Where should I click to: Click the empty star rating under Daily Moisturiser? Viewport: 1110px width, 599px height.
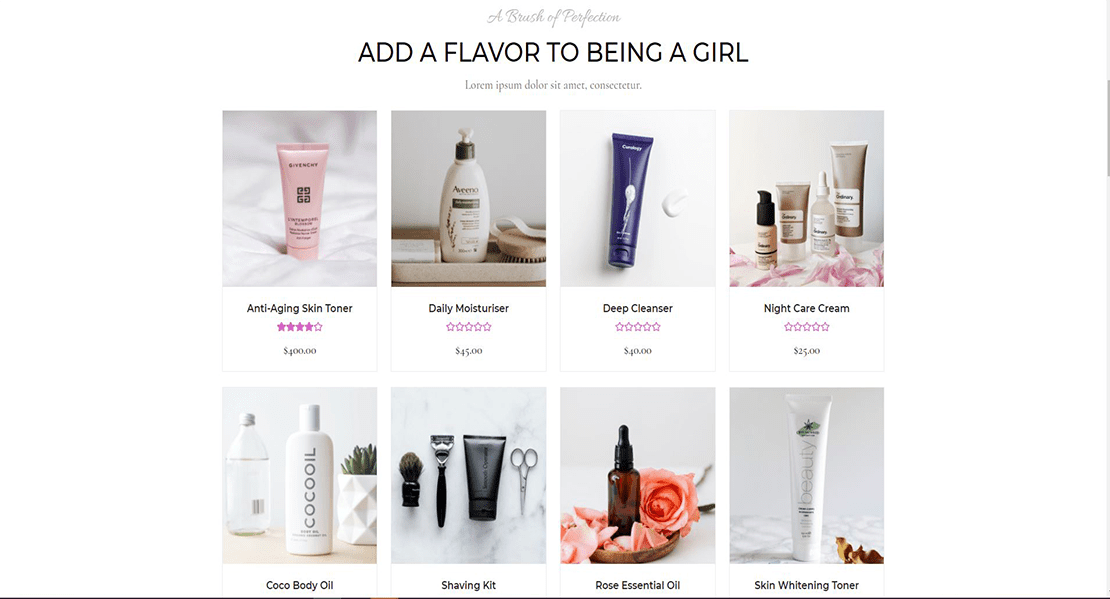469,327
